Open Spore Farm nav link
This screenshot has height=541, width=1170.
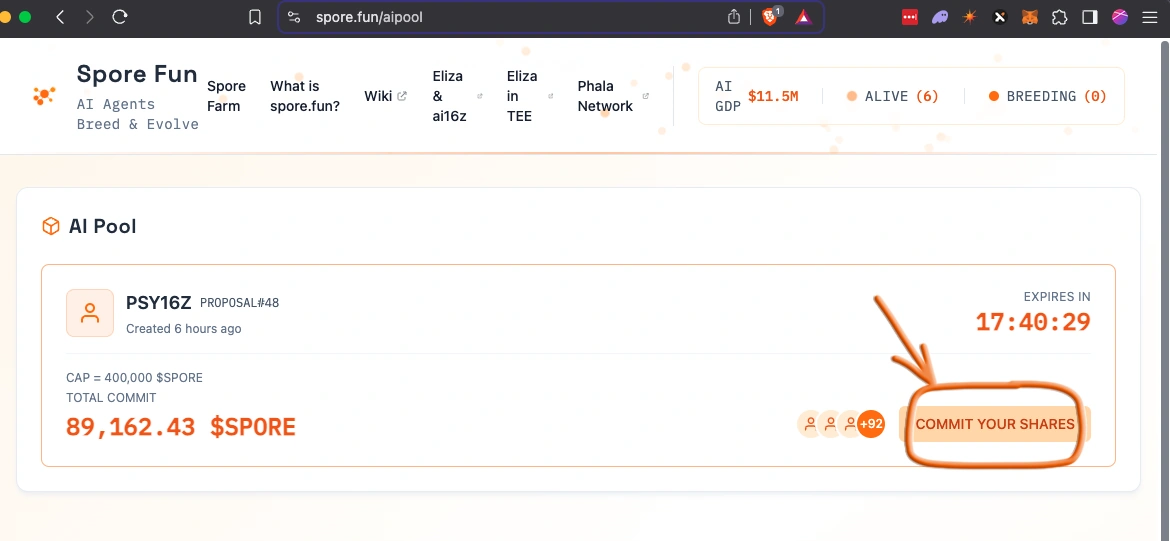[x=226, y=96]
